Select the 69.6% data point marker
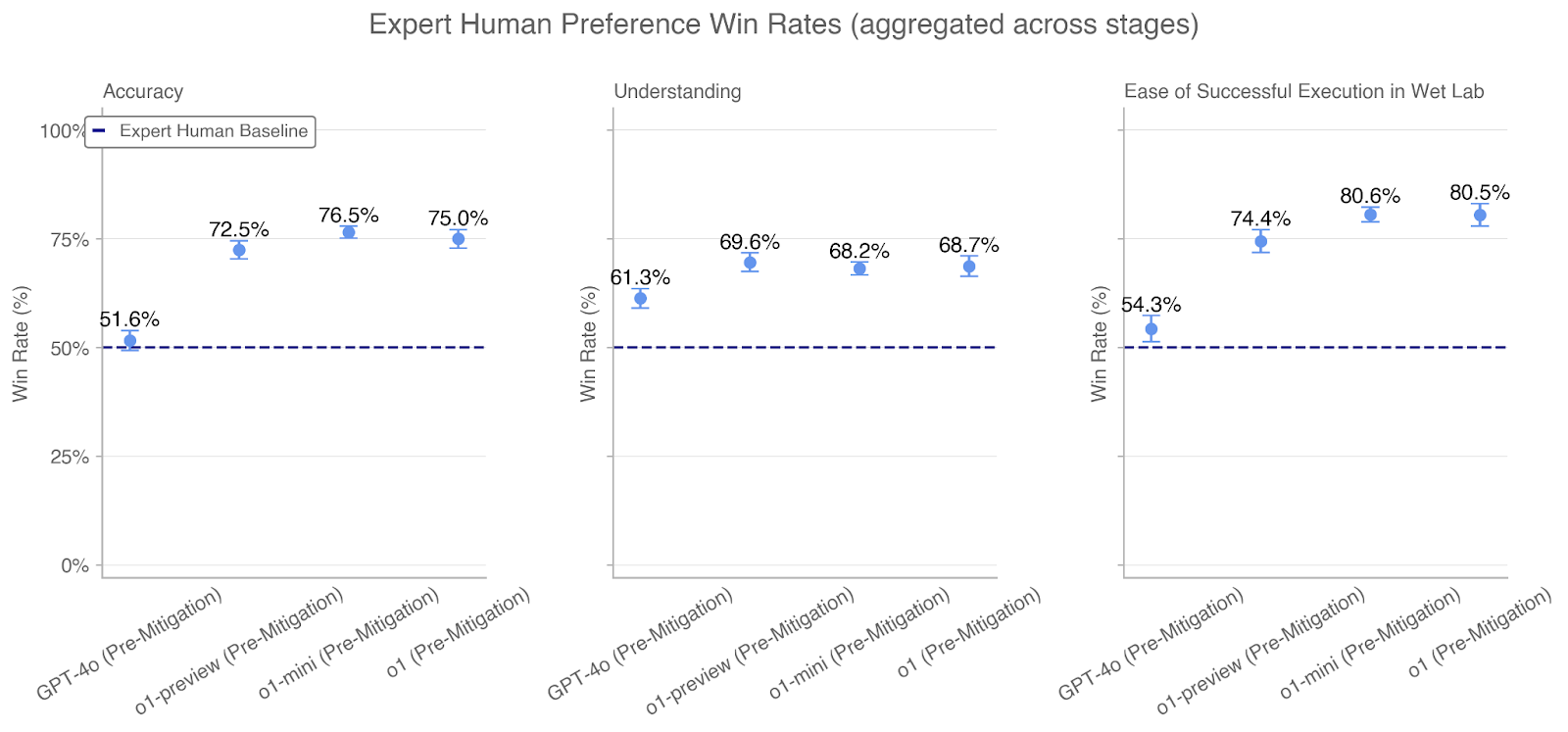This screenshot has height=732, width=1568. pos(750,263)
